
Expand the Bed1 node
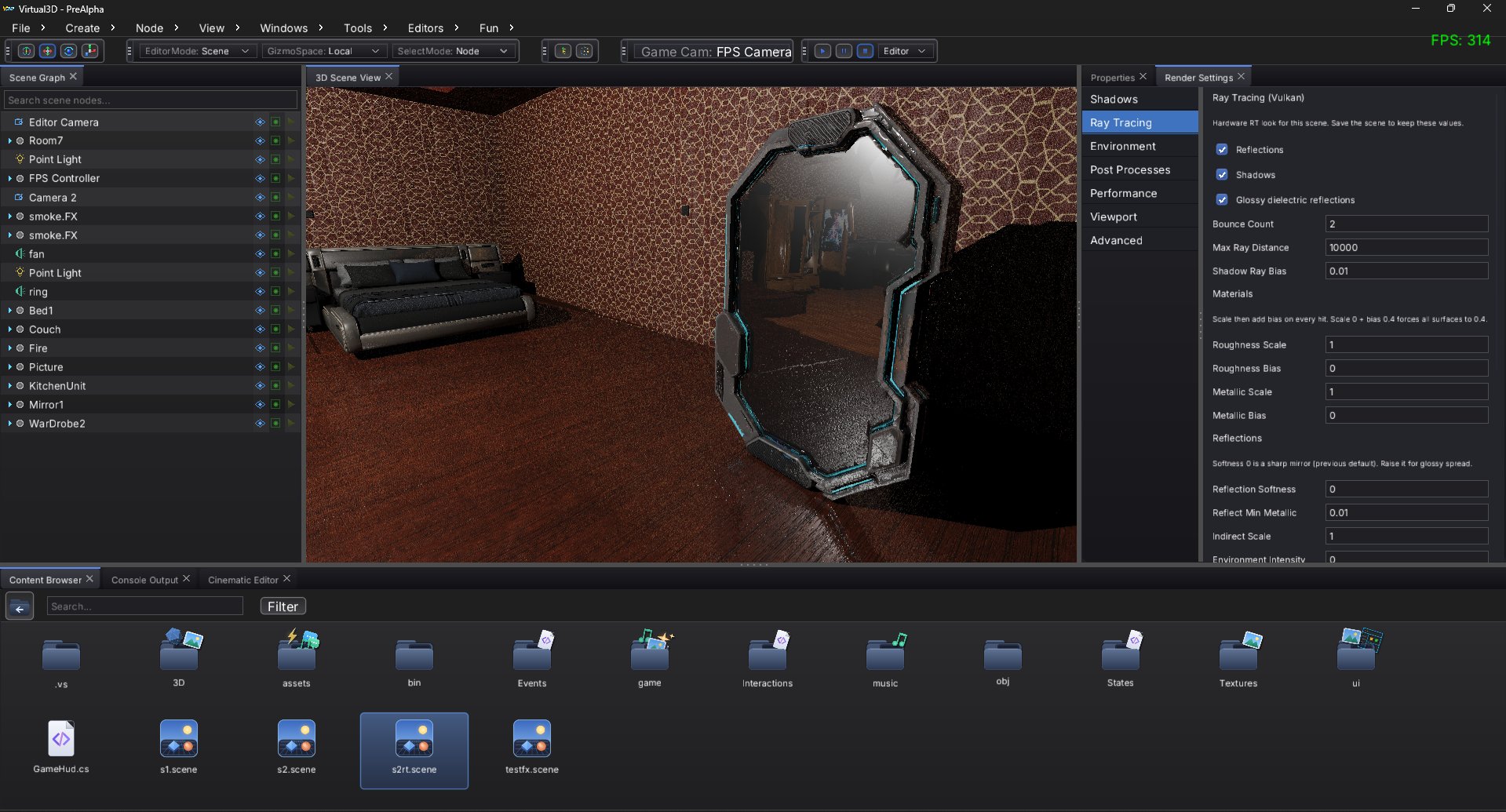pos(9,311)
